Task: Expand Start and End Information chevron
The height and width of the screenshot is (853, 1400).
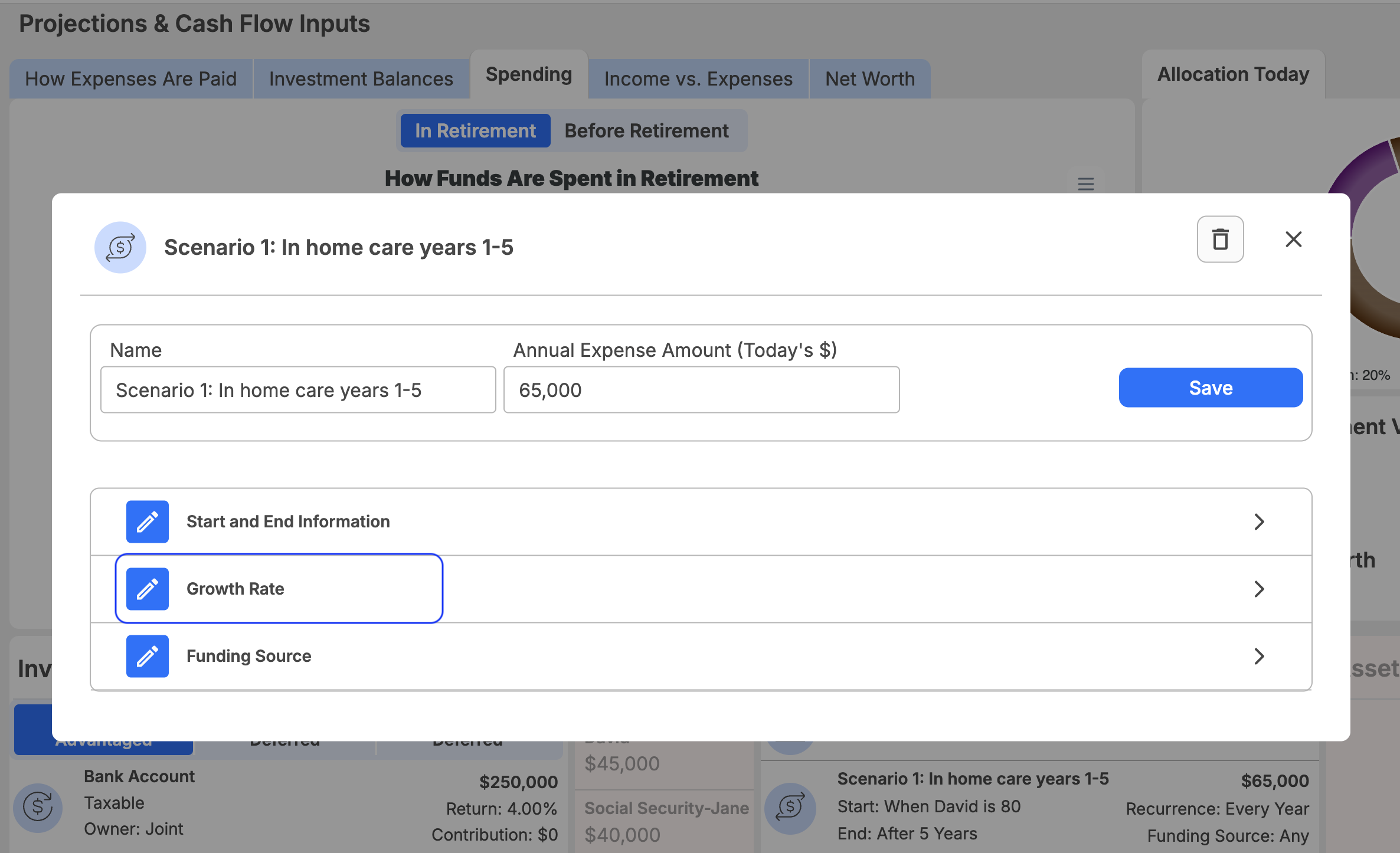Action: point(1259,521)
